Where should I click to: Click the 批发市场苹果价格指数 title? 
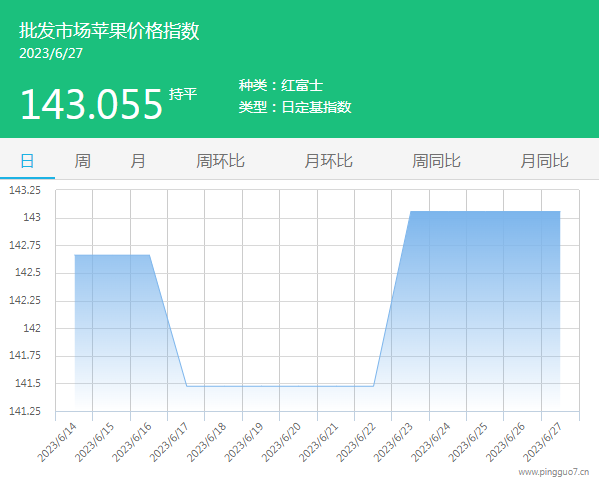point(109,31)
